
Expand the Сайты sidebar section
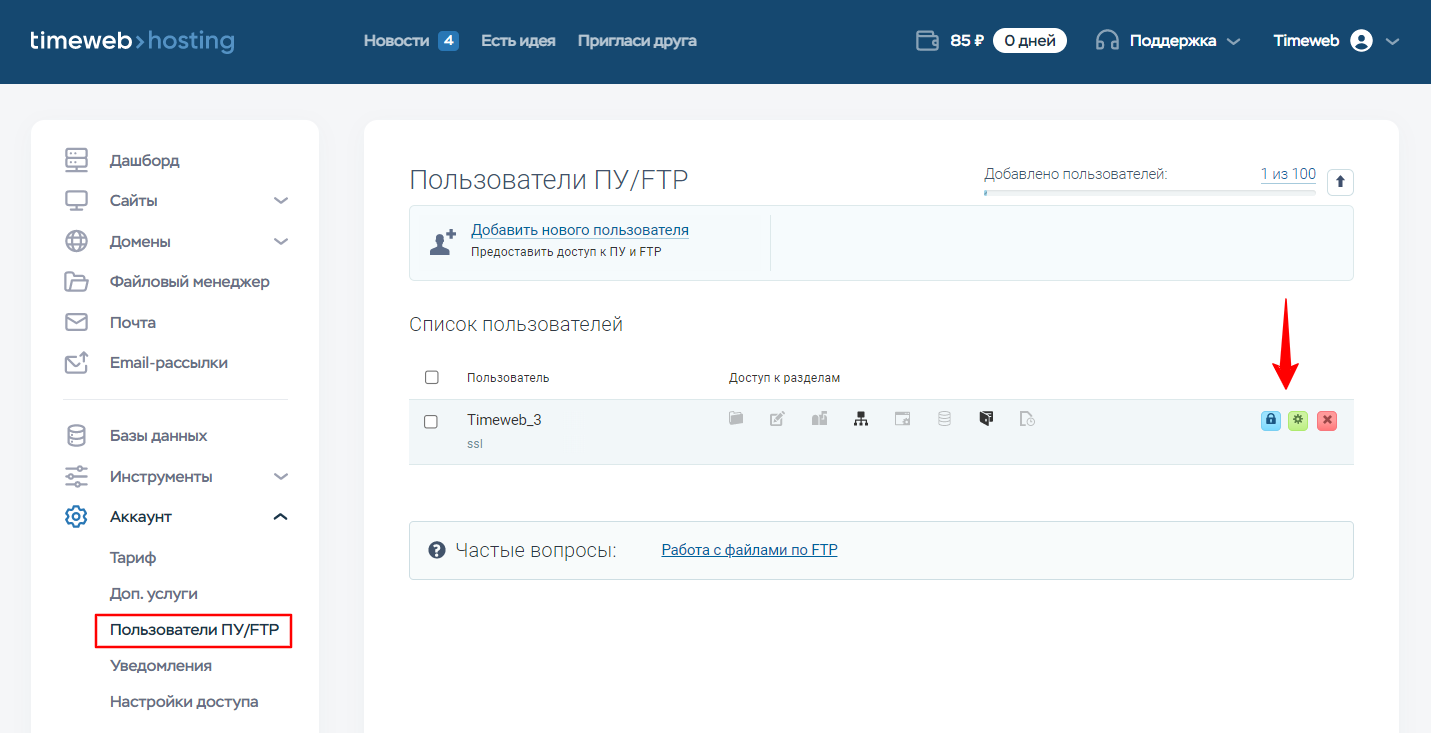[x=281, y=201]
